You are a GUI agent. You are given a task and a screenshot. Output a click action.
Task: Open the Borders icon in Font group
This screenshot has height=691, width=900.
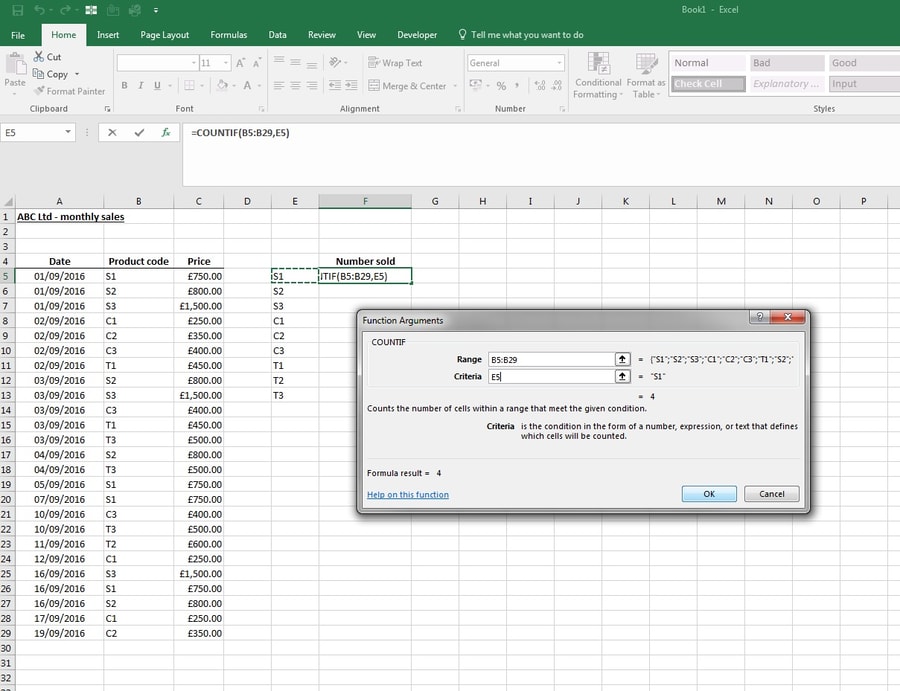pos(189,86)
